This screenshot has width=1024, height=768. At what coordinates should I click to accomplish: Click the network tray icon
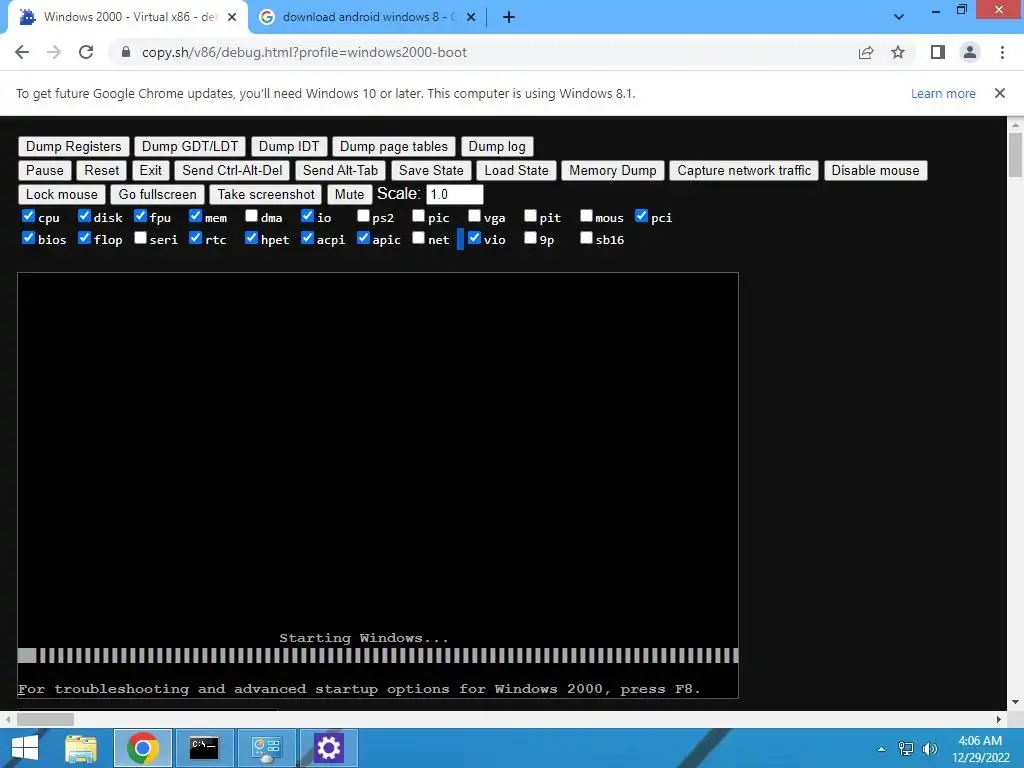[x=906, y=748]
